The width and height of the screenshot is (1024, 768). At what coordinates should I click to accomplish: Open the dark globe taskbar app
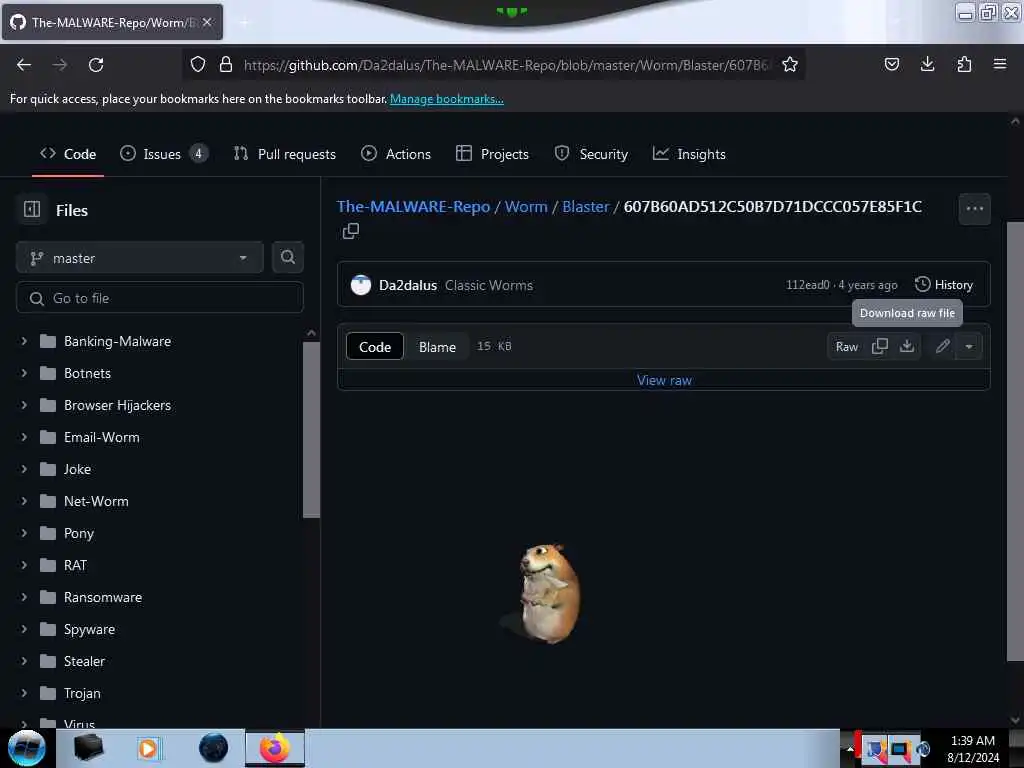(x=214, y=748)
